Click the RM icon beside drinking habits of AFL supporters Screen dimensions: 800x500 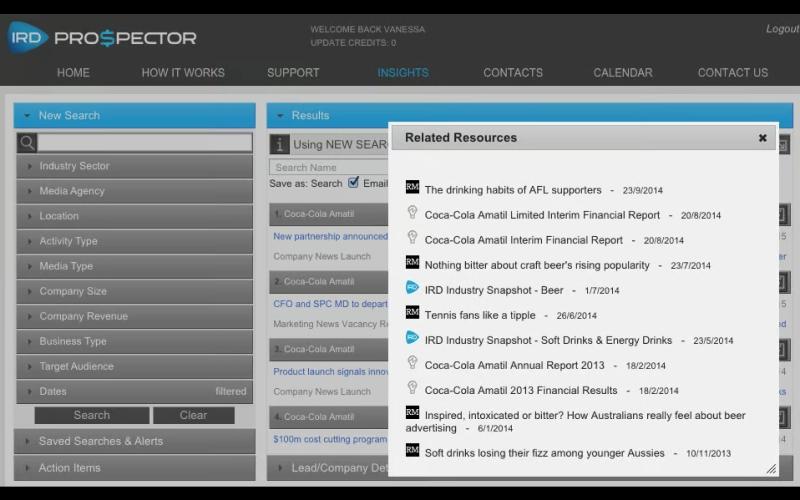(x=412, y=187)
